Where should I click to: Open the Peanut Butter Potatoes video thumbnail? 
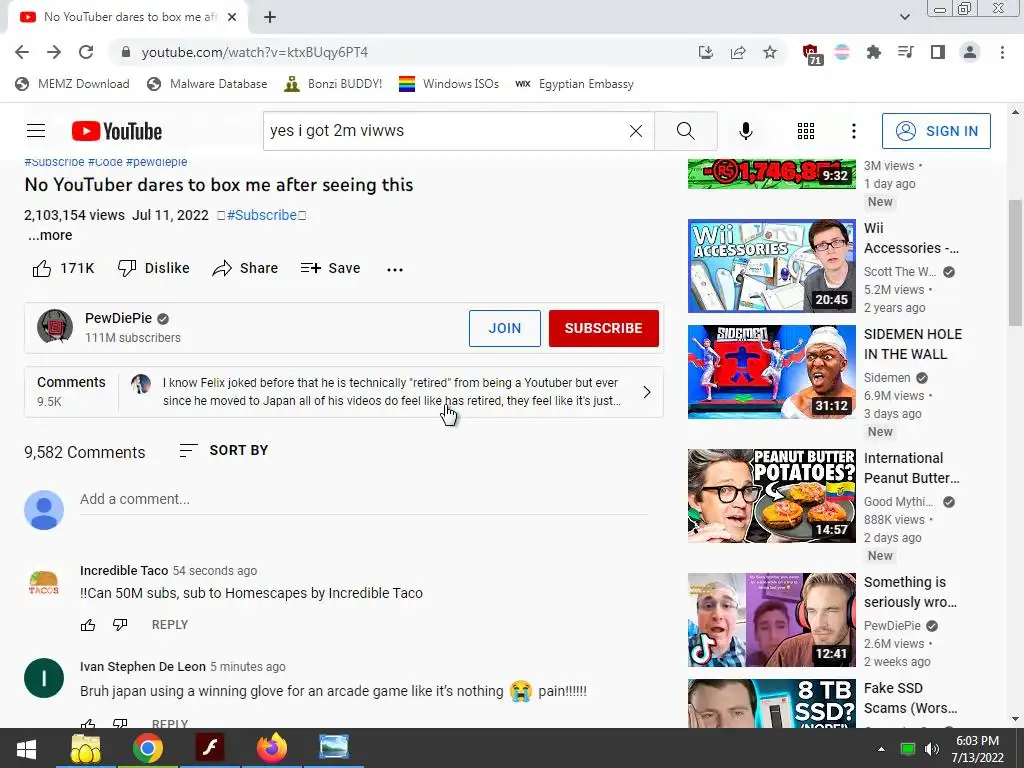771,496
